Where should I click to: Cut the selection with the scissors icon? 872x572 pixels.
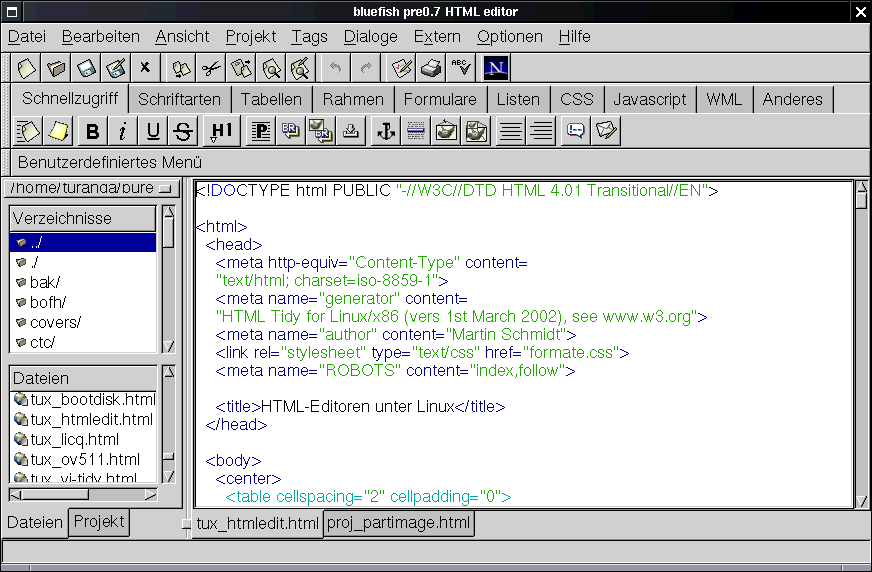point(211,68)
